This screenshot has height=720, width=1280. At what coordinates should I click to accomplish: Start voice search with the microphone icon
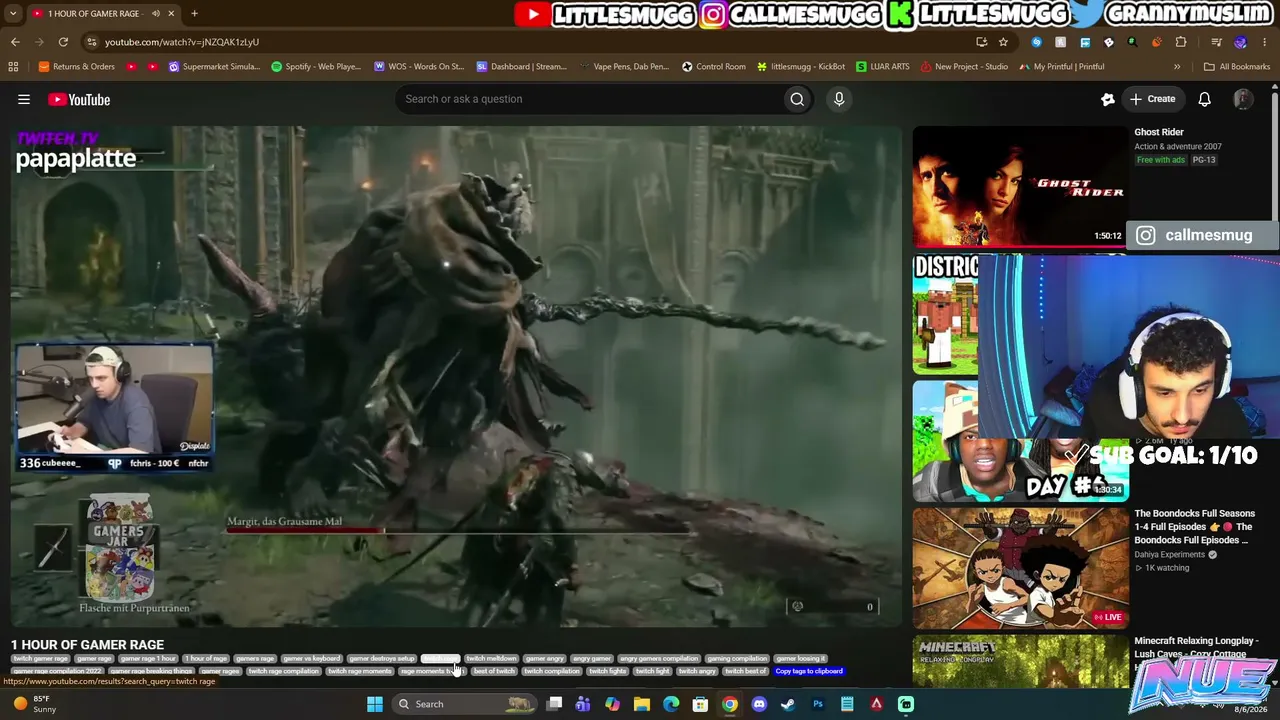click(x=839, y=99)
